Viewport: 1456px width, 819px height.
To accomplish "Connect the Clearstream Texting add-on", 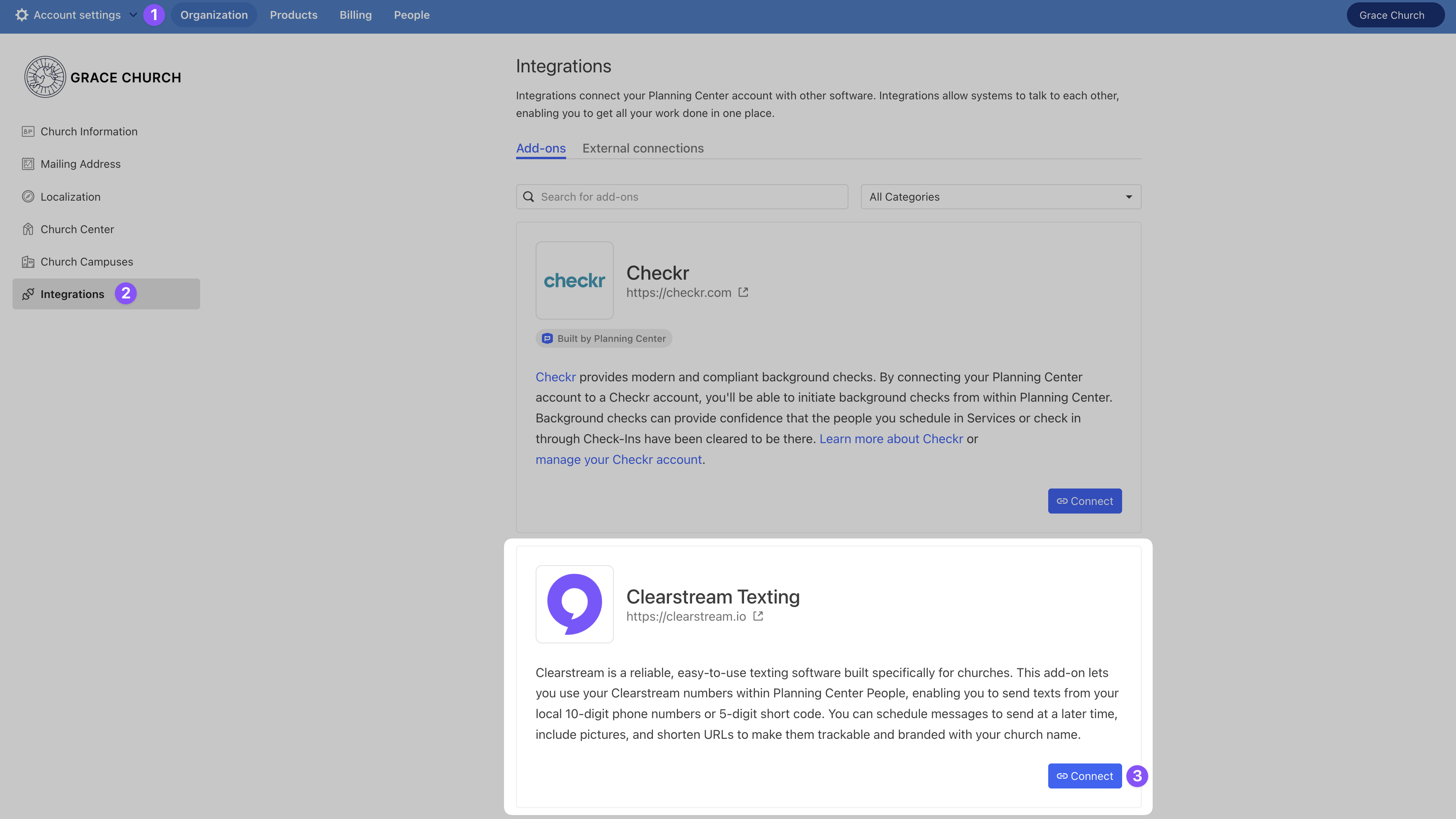I will 1084,776.
